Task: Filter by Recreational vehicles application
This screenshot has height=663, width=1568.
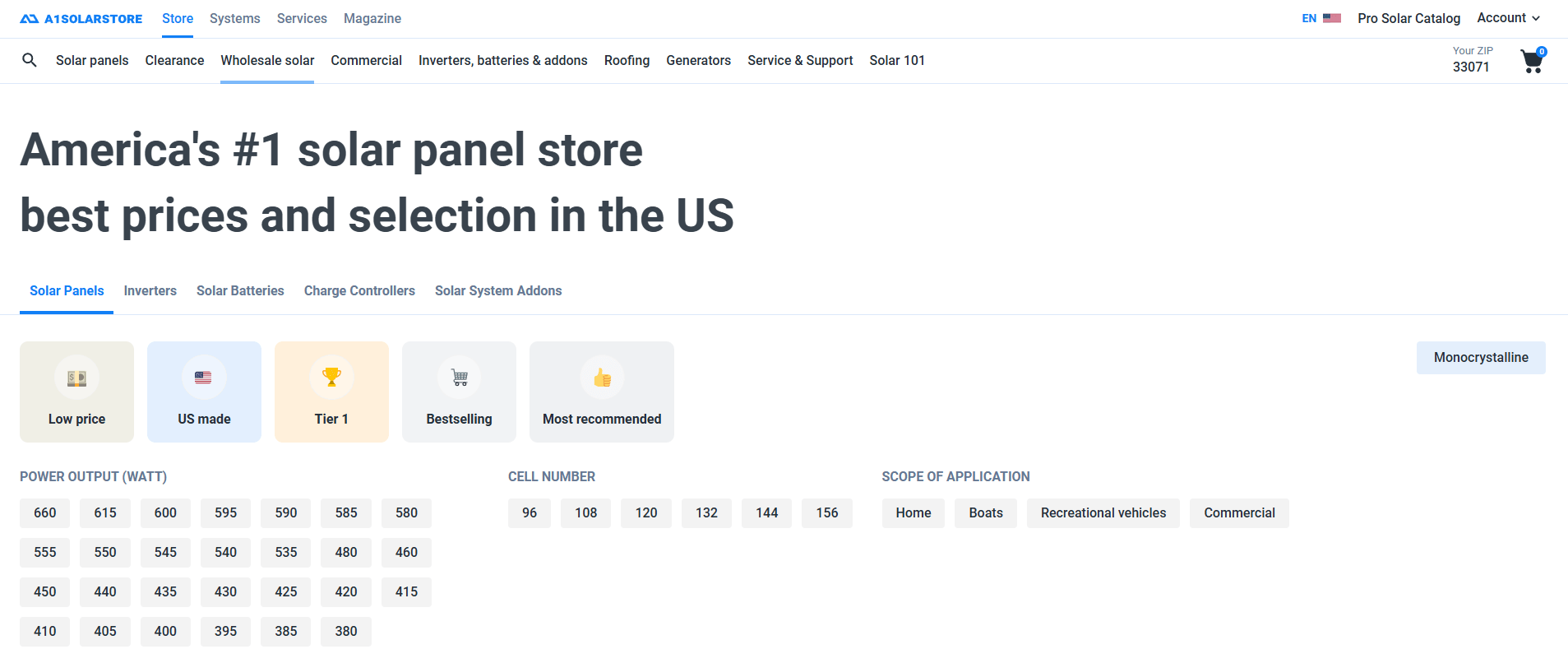Action: [1103, 513]
